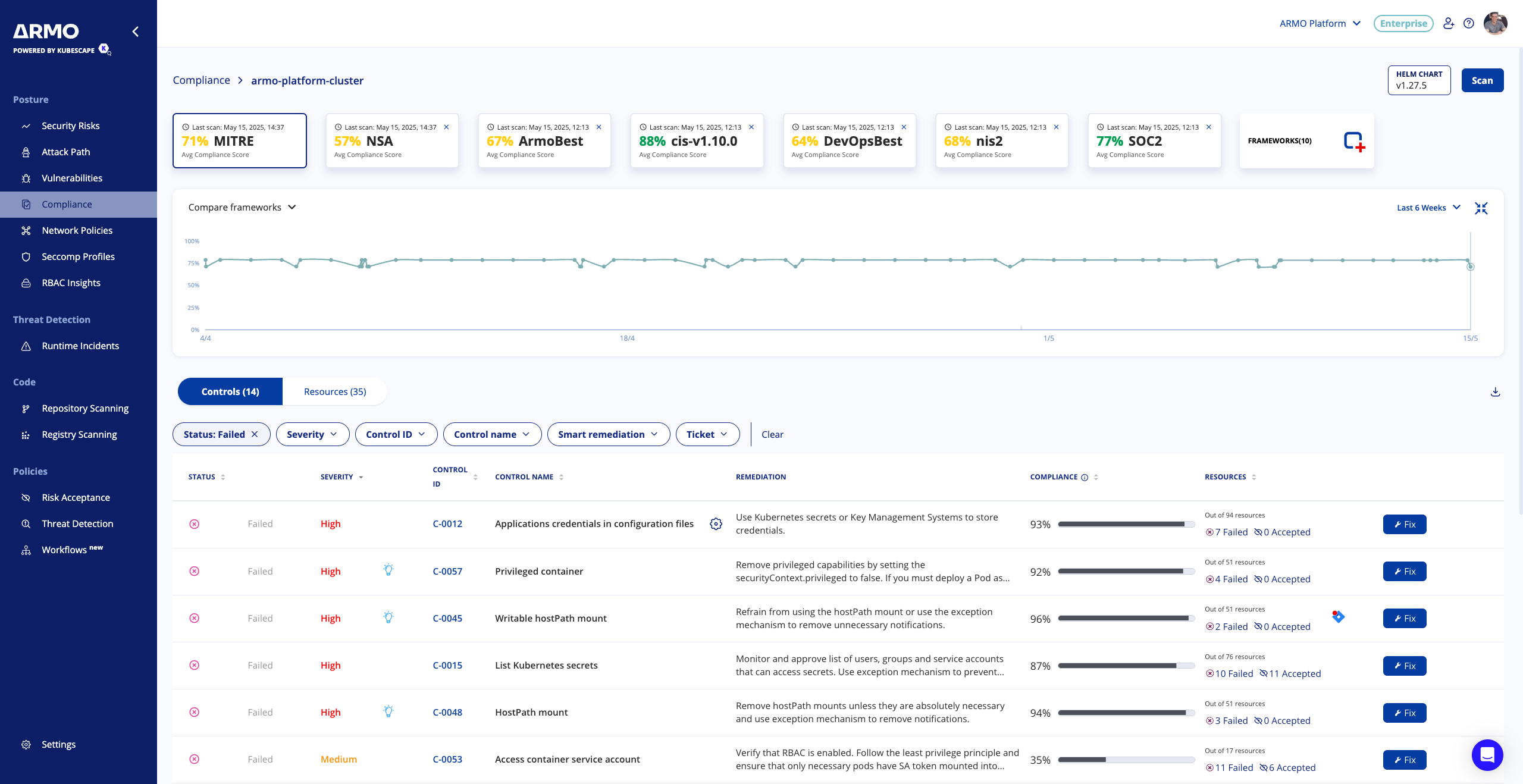Viewport: 1523px width, 784px height.
Task: Download the controls table report
Action: tap(1495, 392)
